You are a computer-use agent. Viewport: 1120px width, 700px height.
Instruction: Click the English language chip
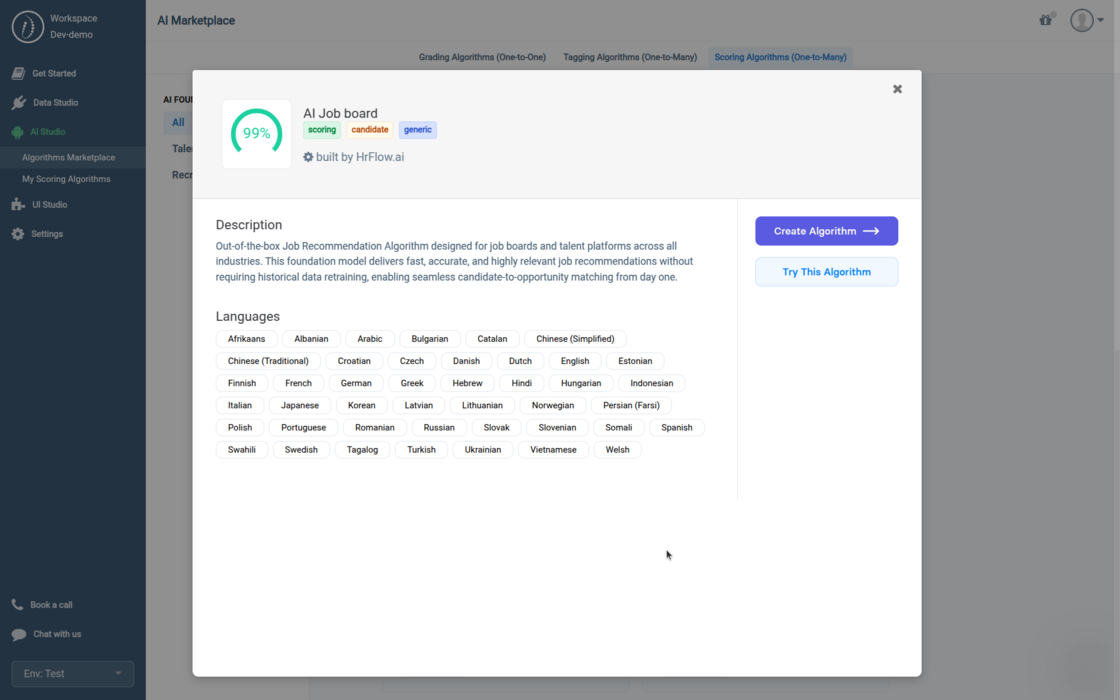point(575,361)
